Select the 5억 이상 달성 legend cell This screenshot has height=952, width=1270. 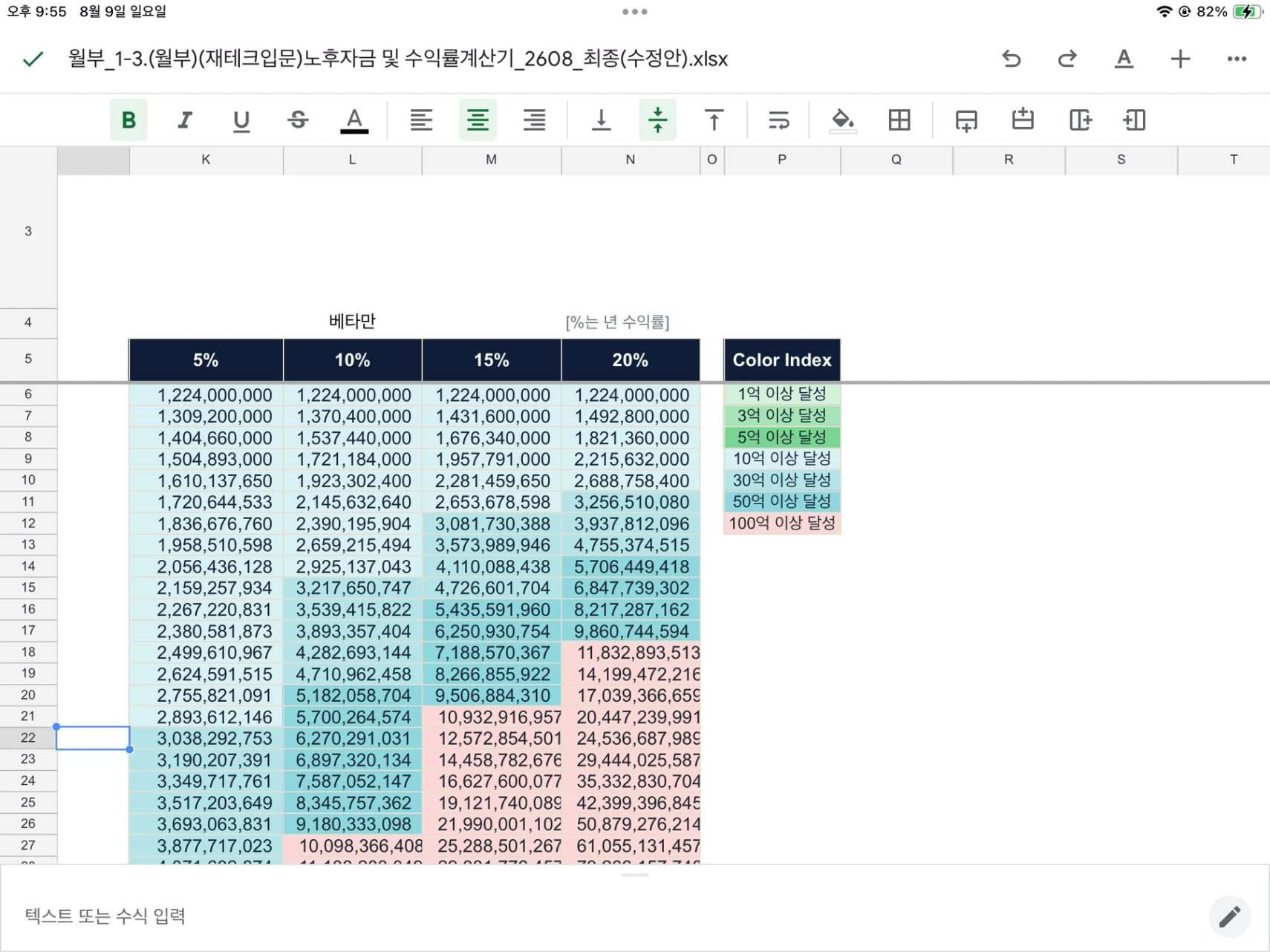[782, 437]
